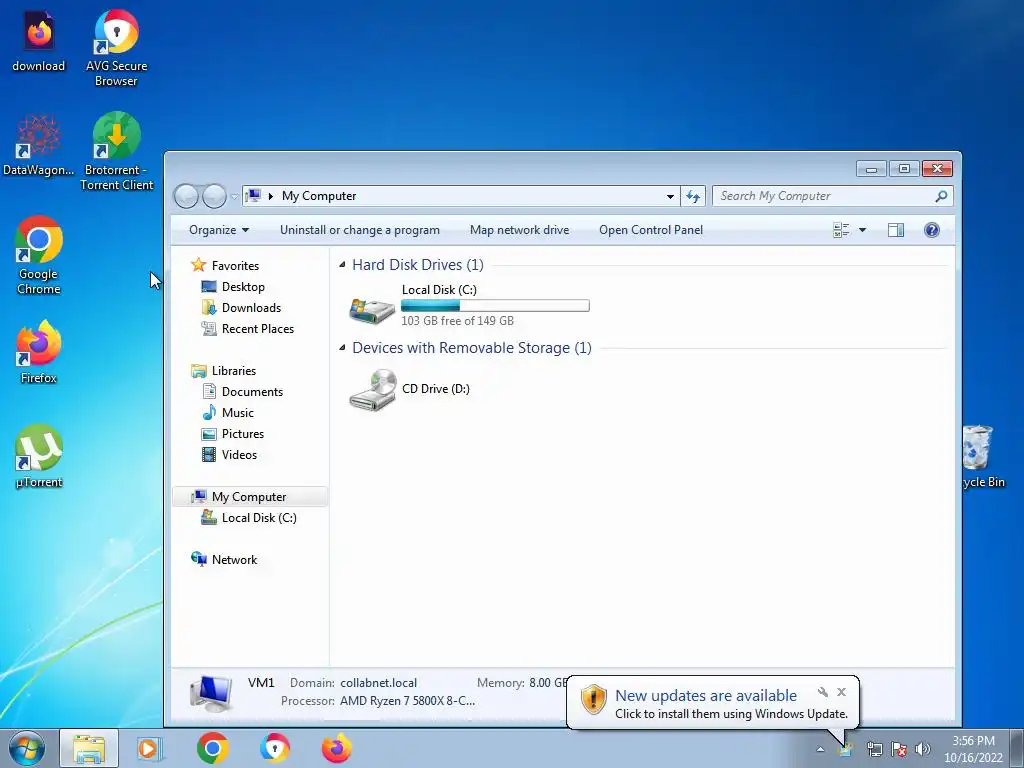Click the taskbar clock
Viewport: 1024px width, 768px height.
click(x=973, y=748)
